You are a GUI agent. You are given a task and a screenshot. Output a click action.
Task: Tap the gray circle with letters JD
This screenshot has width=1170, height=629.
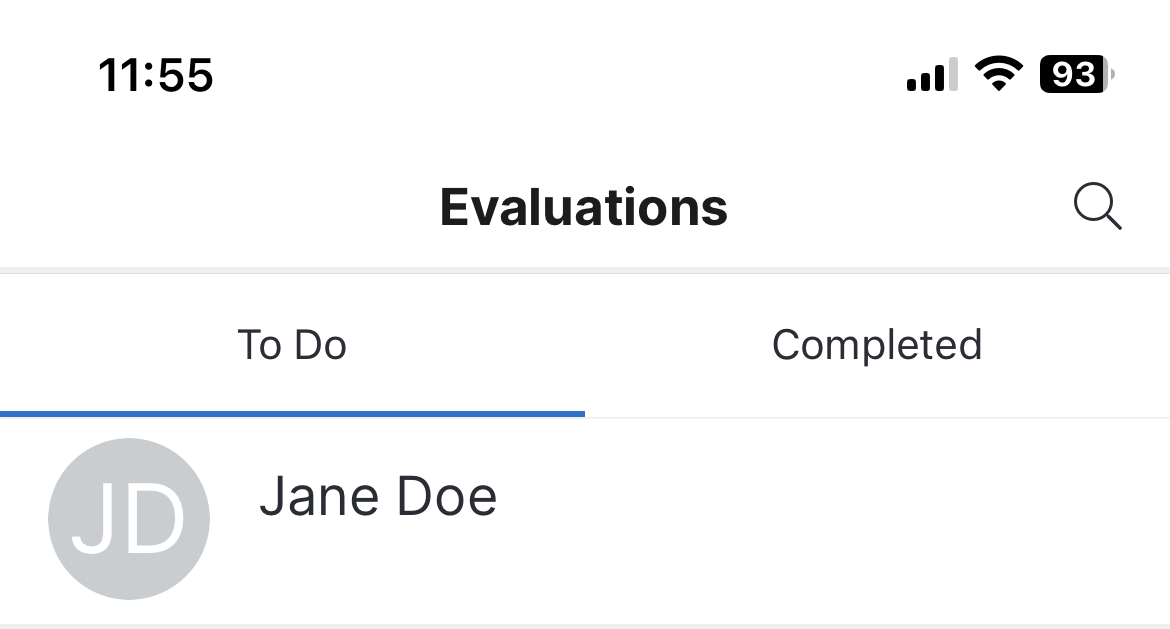pos(129,519)
